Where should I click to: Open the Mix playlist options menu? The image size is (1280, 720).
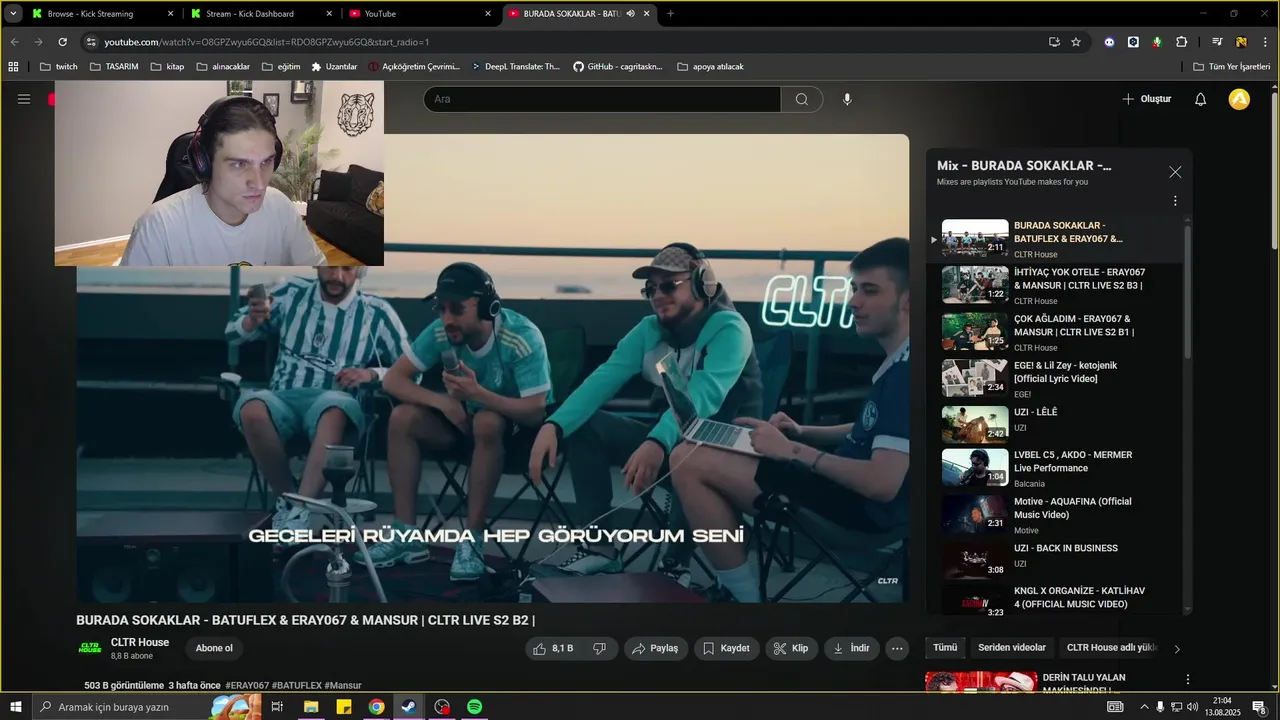[1175, 201]
